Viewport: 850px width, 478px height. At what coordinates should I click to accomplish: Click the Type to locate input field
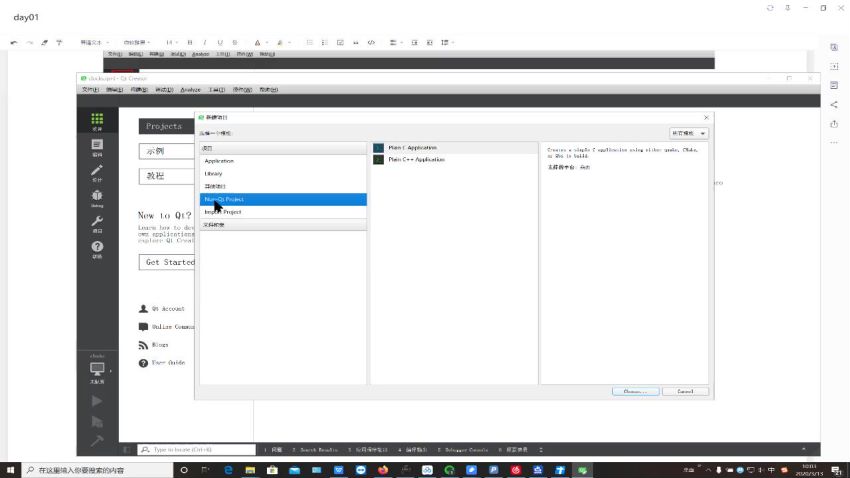point(197,450)
